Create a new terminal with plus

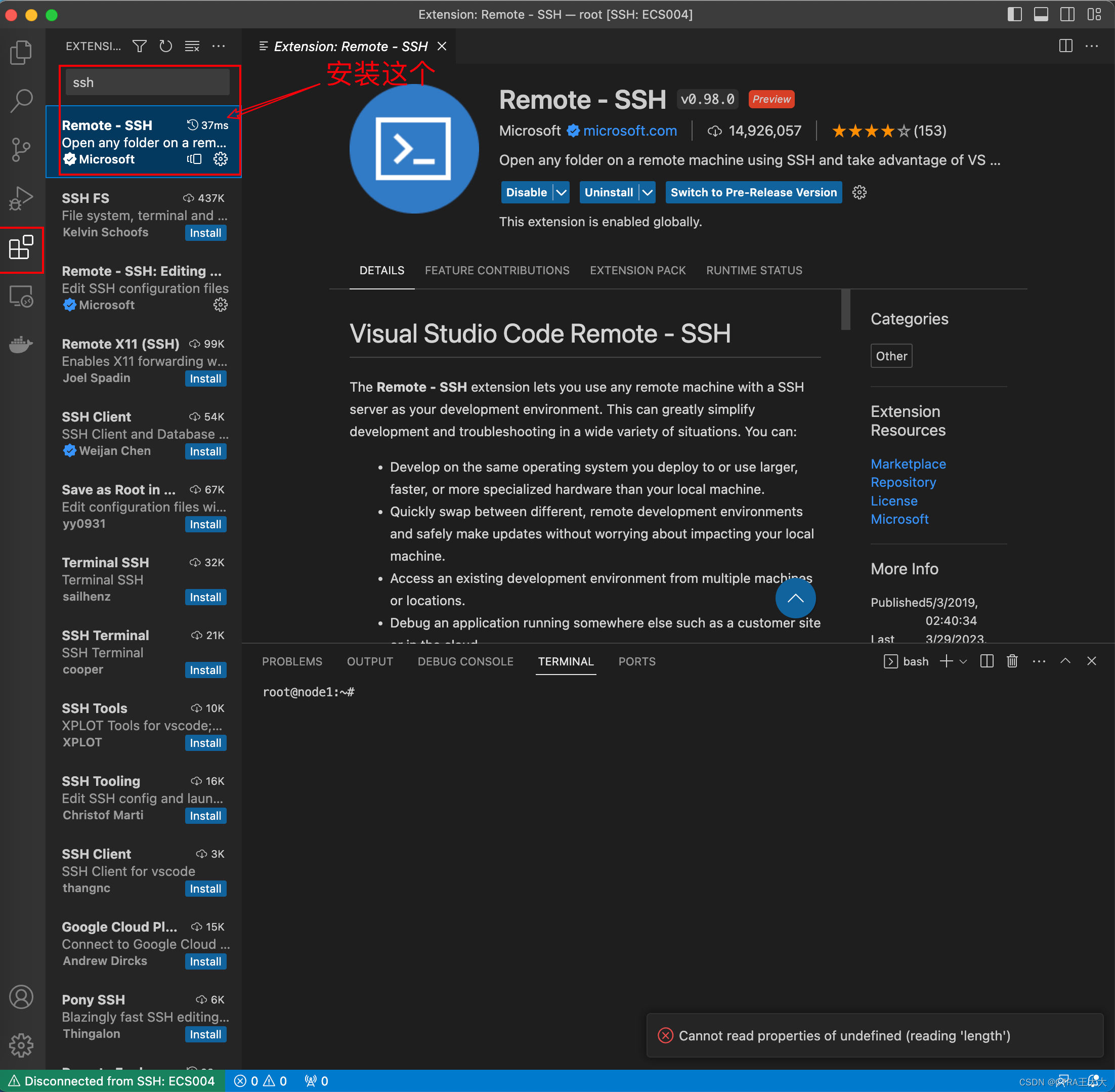click(947, 661)
